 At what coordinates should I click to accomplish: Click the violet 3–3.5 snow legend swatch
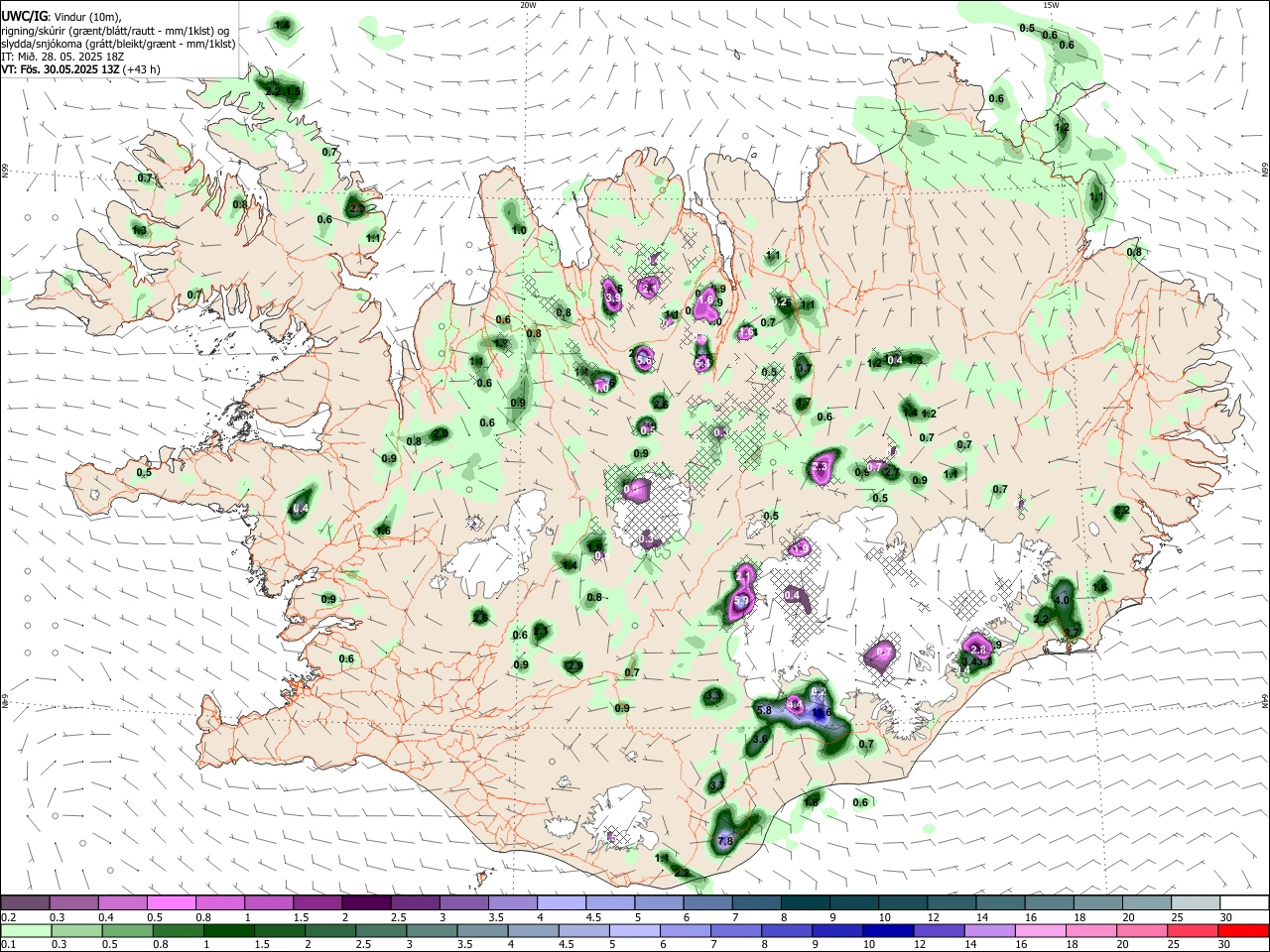click(x=462, y=903)
